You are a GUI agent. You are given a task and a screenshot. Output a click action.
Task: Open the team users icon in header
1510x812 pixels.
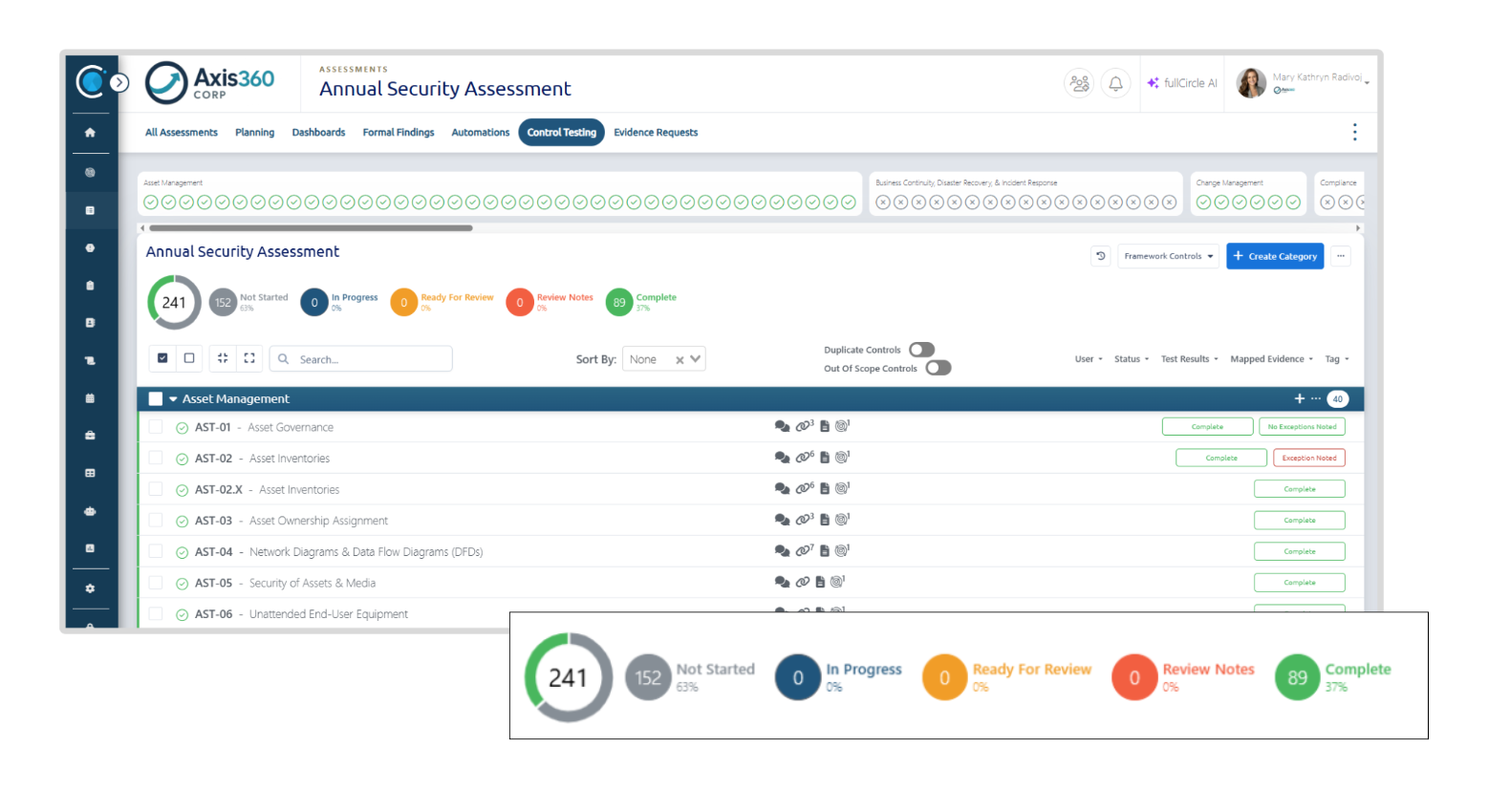[1079, 83]
